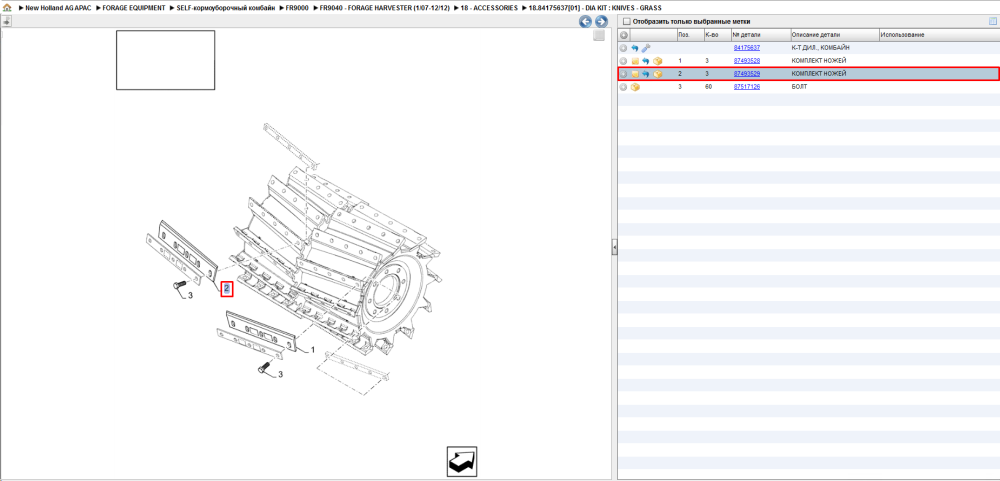Select callout 3 by the lower bolt
Viewport: 1000px width, 481px height.
pos(279,374)
